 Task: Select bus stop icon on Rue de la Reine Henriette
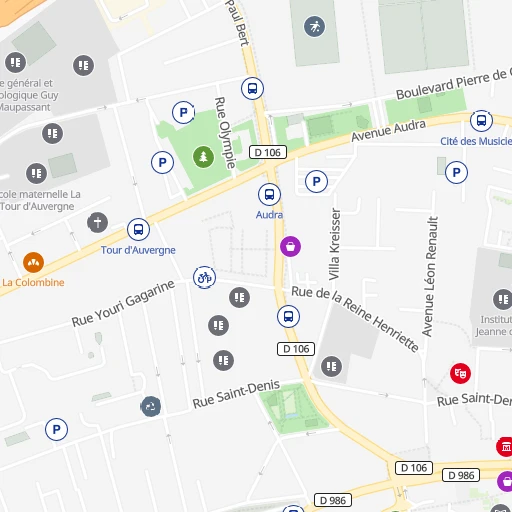coord(288,316)
